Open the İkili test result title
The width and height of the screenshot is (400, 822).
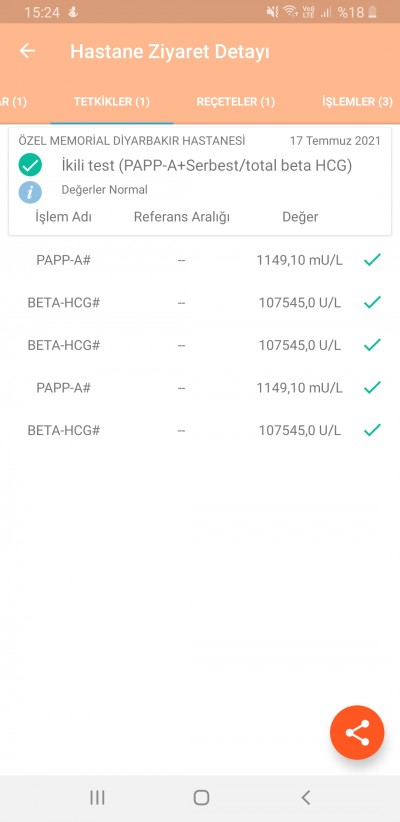[206, 166]
